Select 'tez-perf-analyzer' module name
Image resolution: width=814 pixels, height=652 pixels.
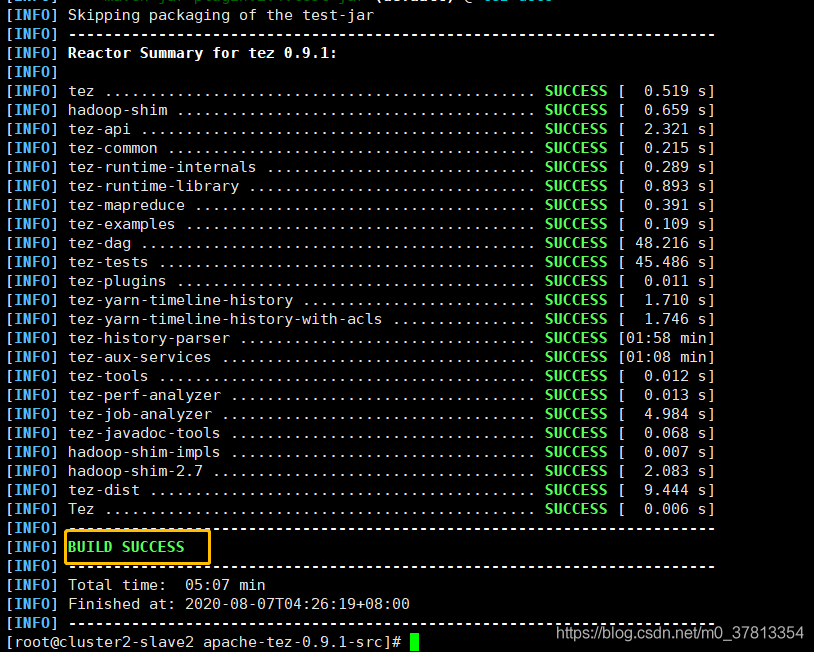(x=144, y=395)
